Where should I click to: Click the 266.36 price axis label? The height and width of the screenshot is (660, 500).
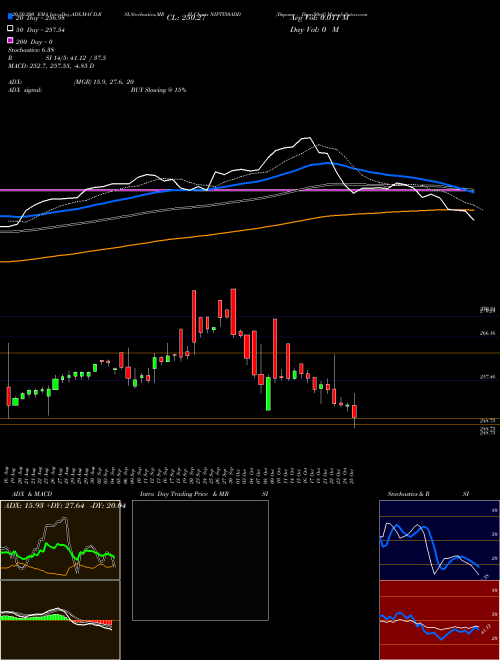pyautogui.click(x=487, y=333)
